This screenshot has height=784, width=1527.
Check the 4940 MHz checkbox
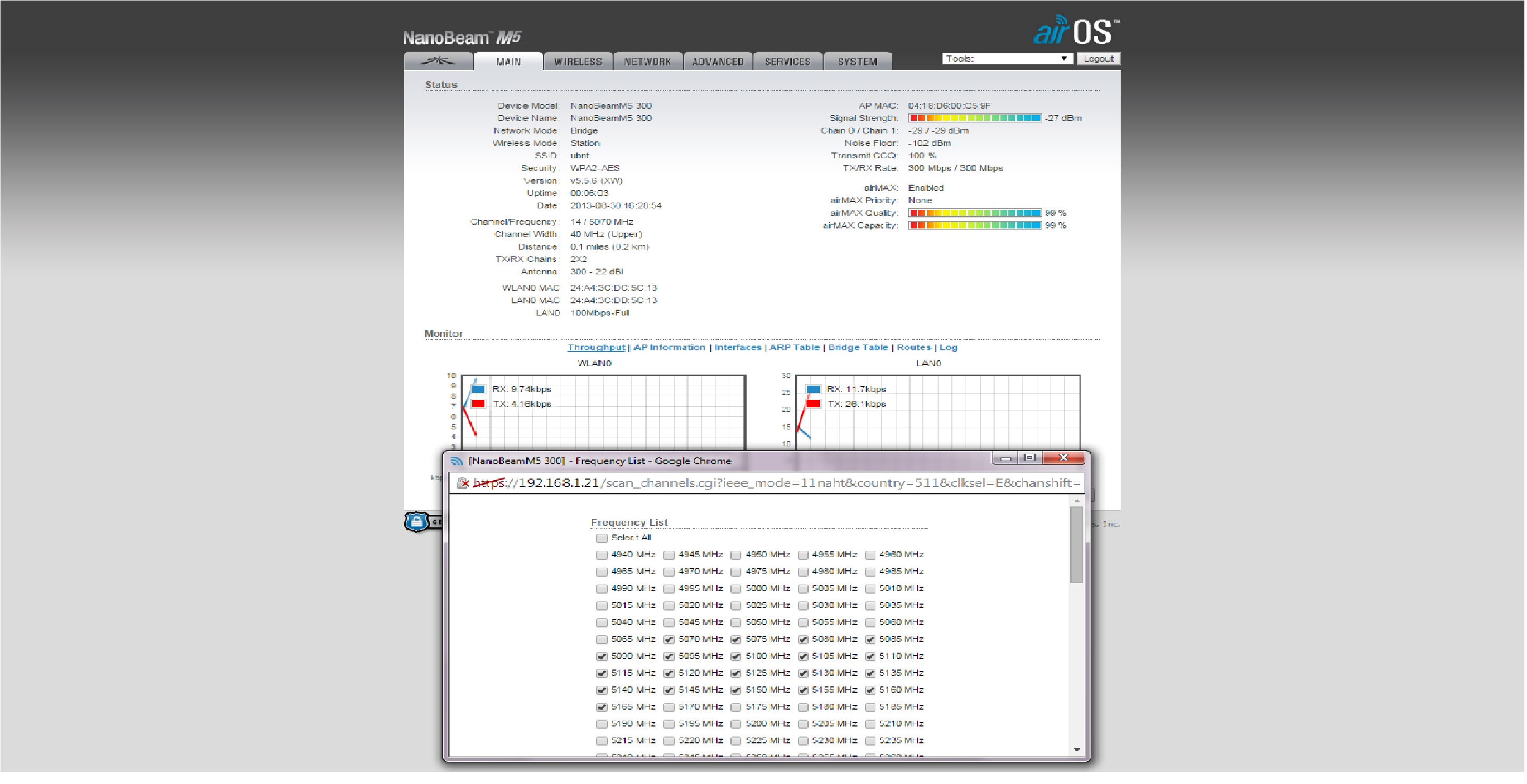point(602,555)
